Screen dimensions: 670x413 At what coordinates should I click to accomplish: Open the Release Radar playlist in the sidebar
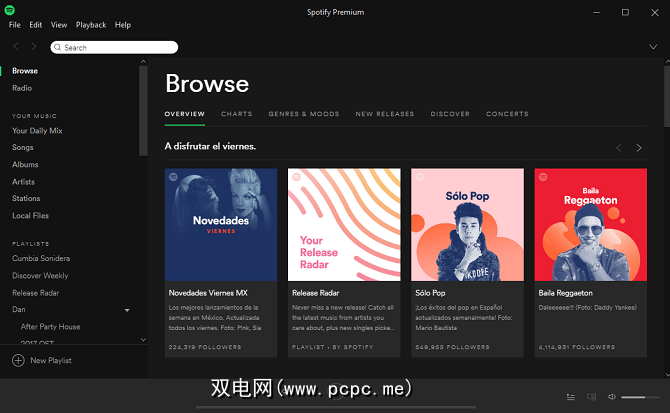[35, 293]
